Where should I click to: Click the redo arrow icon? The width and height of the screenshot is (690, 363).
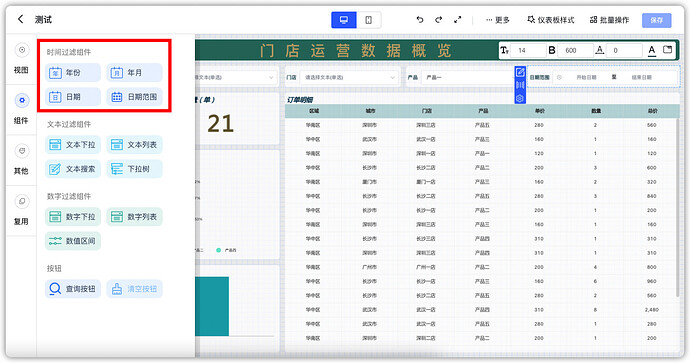pos(438,20)
